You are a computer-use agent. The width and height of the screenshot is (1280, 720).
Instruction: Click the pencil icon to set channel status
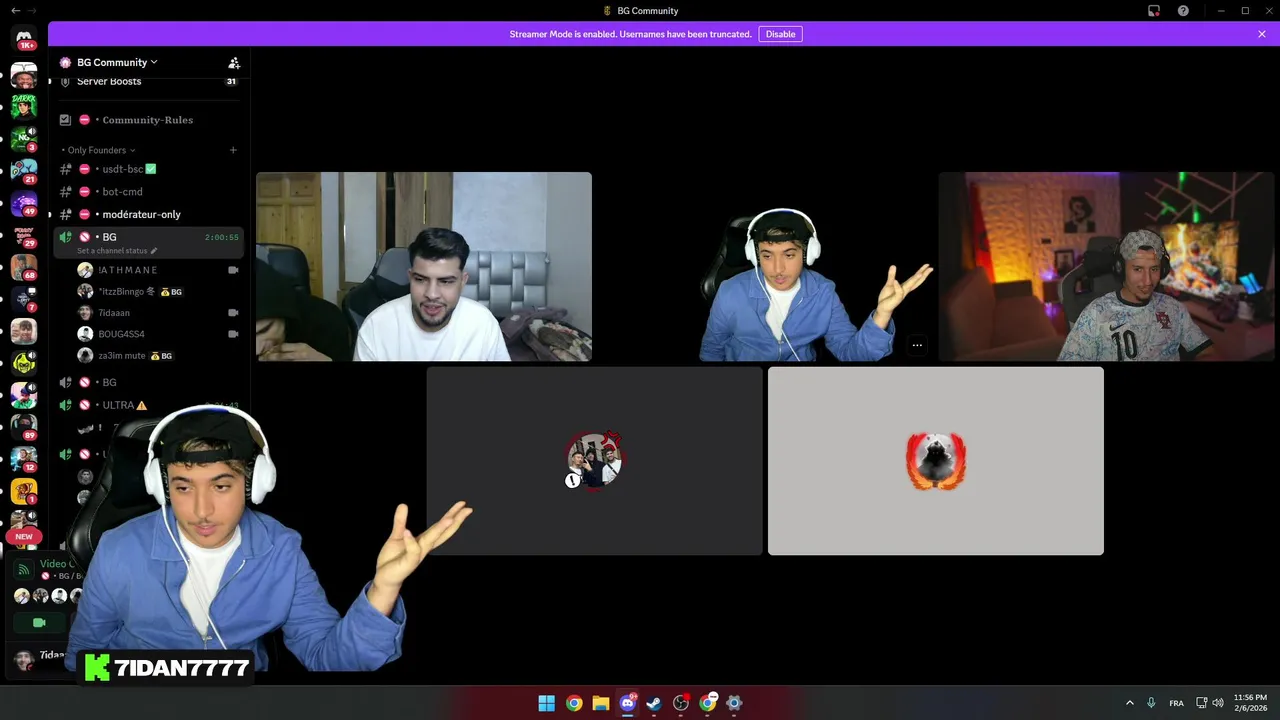(154, 251)
